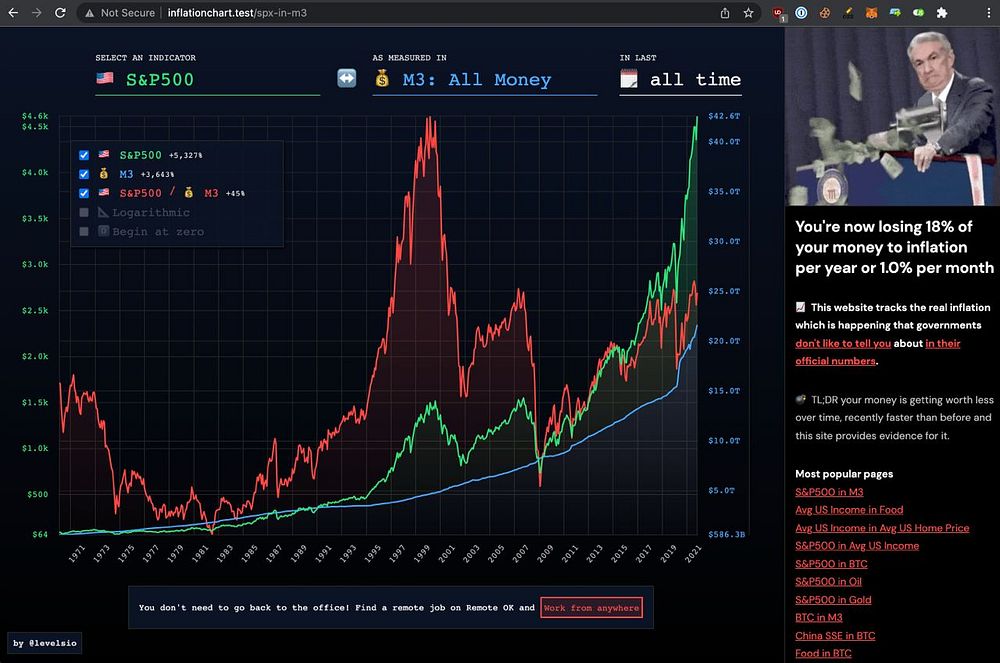
Task: Open the S&P500 indicator dropdown
Action: tap(207, 80)
